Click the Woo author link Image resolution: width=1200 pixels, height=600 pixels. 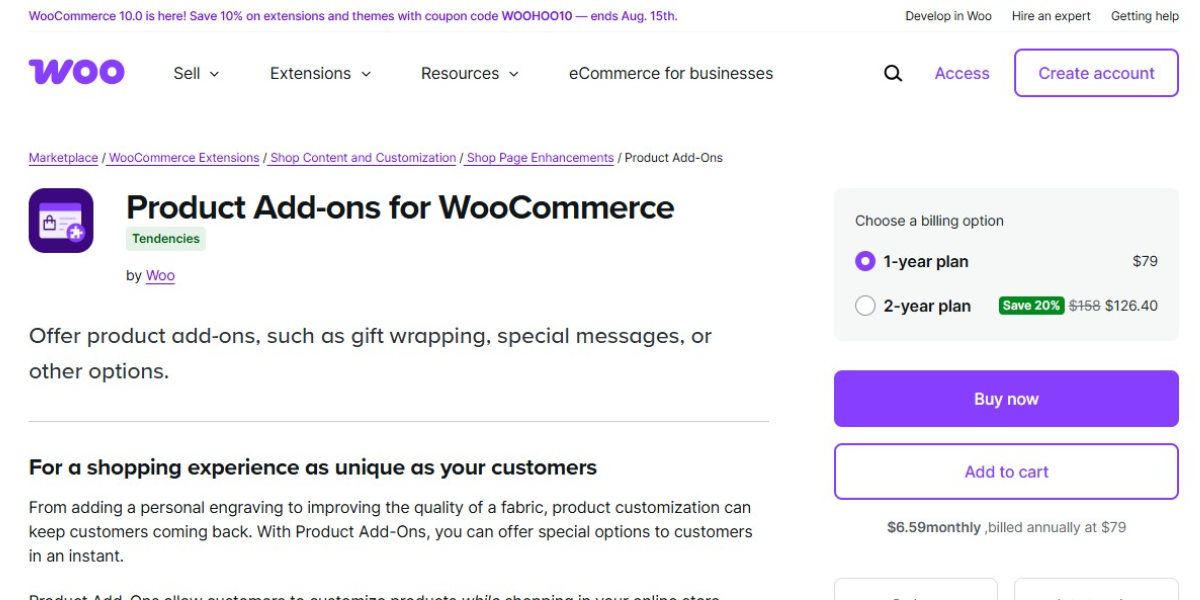click(x=160, y=276)
